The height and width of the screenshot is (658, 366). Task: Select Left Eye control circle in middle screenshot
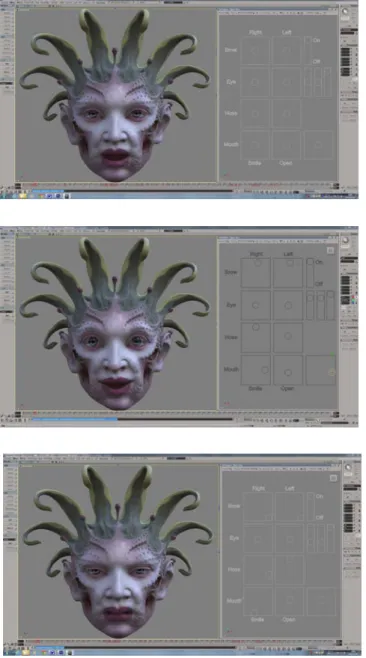tap(288, 306)
